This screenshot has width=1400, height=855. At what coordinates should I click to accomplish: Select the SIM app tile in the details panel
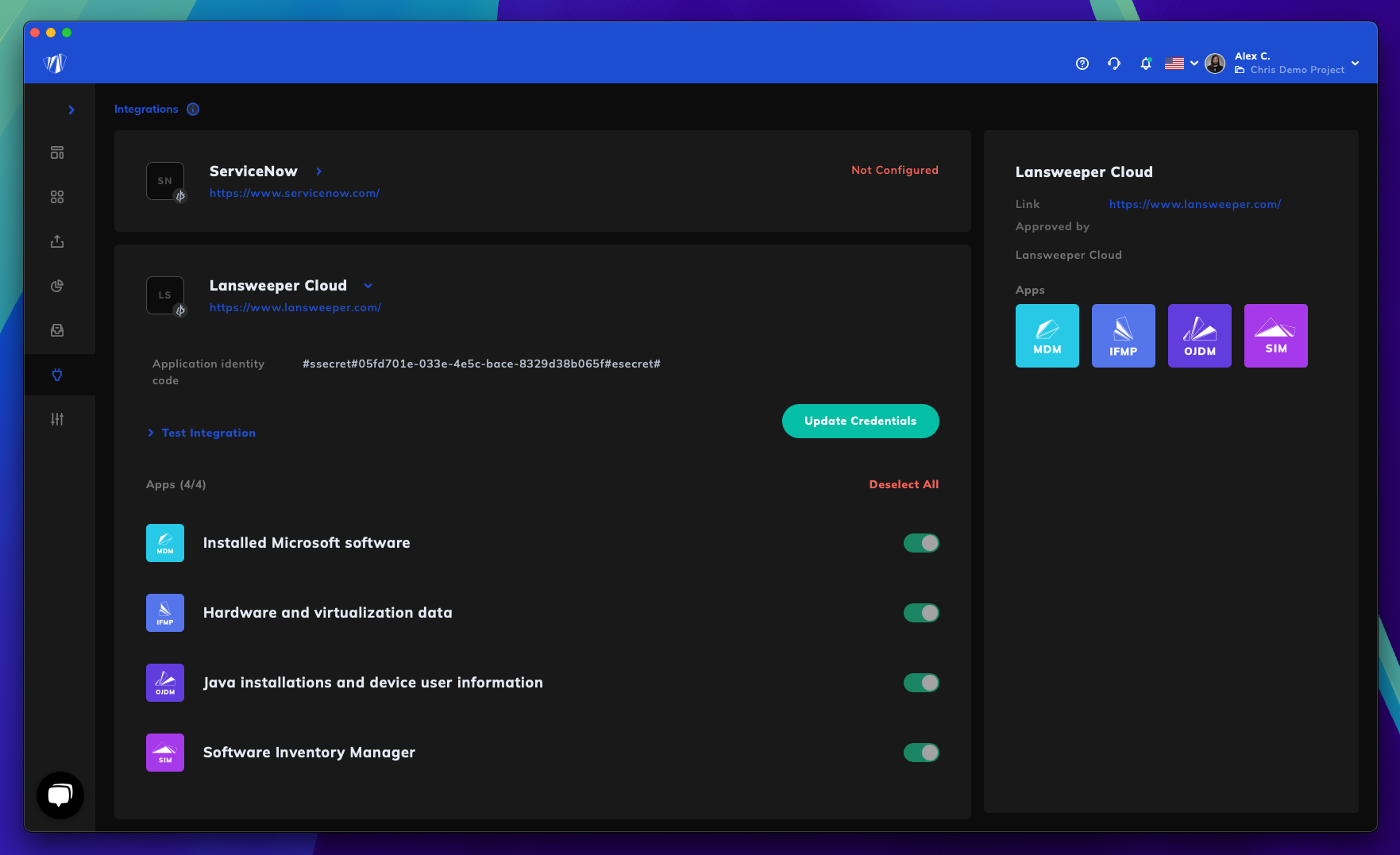(x=1276, y=336)
